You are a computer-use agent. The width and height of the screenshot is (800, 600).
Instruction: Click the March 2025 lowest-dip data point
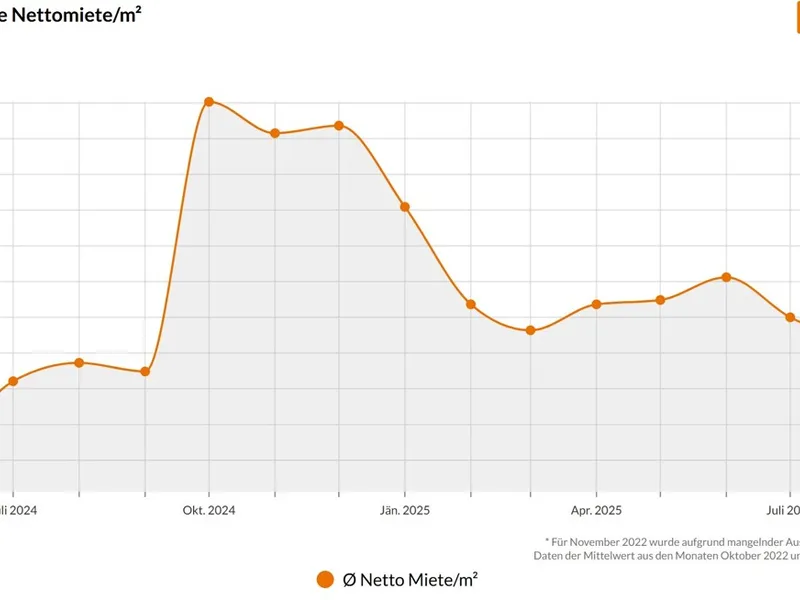click(531, 330)
